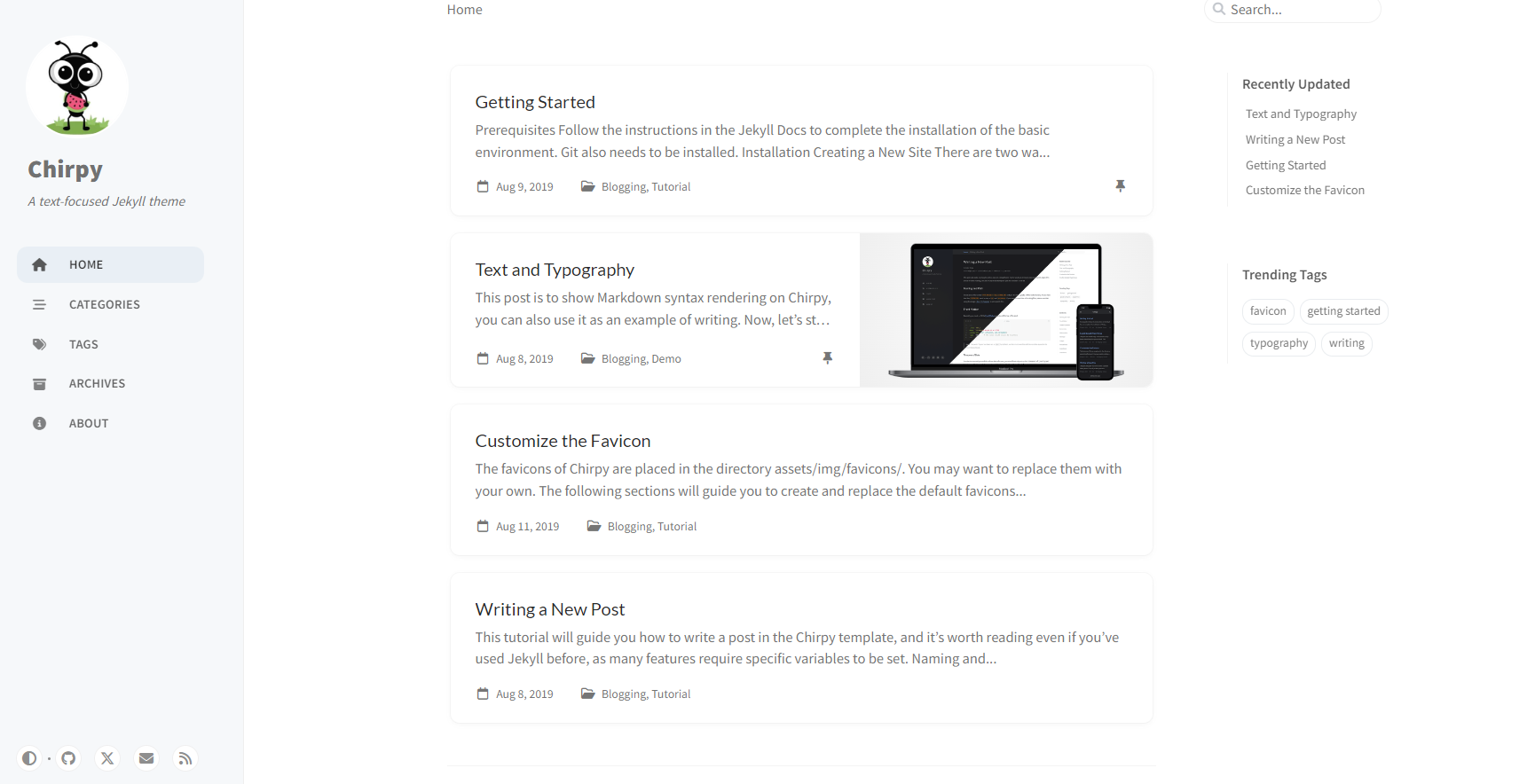Open 'Customize the Favicon' in Recently Updated
Screen dimensions: 1535x784
[1304, 190]
